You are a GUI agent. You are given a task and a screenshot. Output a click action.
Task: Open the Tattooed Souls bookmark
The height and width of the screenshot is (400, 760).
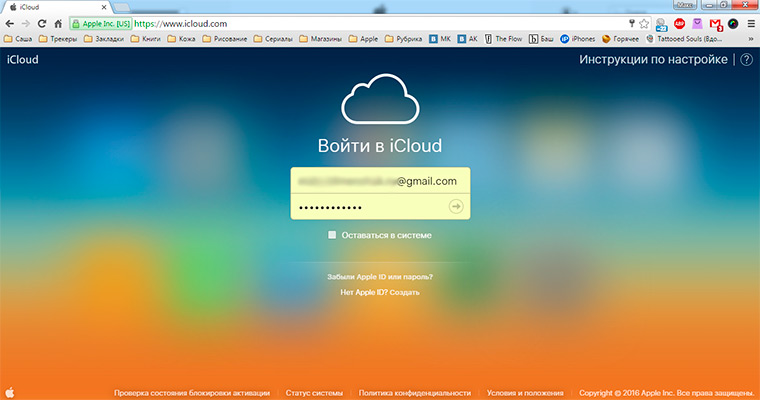click(x=684, y=39)
